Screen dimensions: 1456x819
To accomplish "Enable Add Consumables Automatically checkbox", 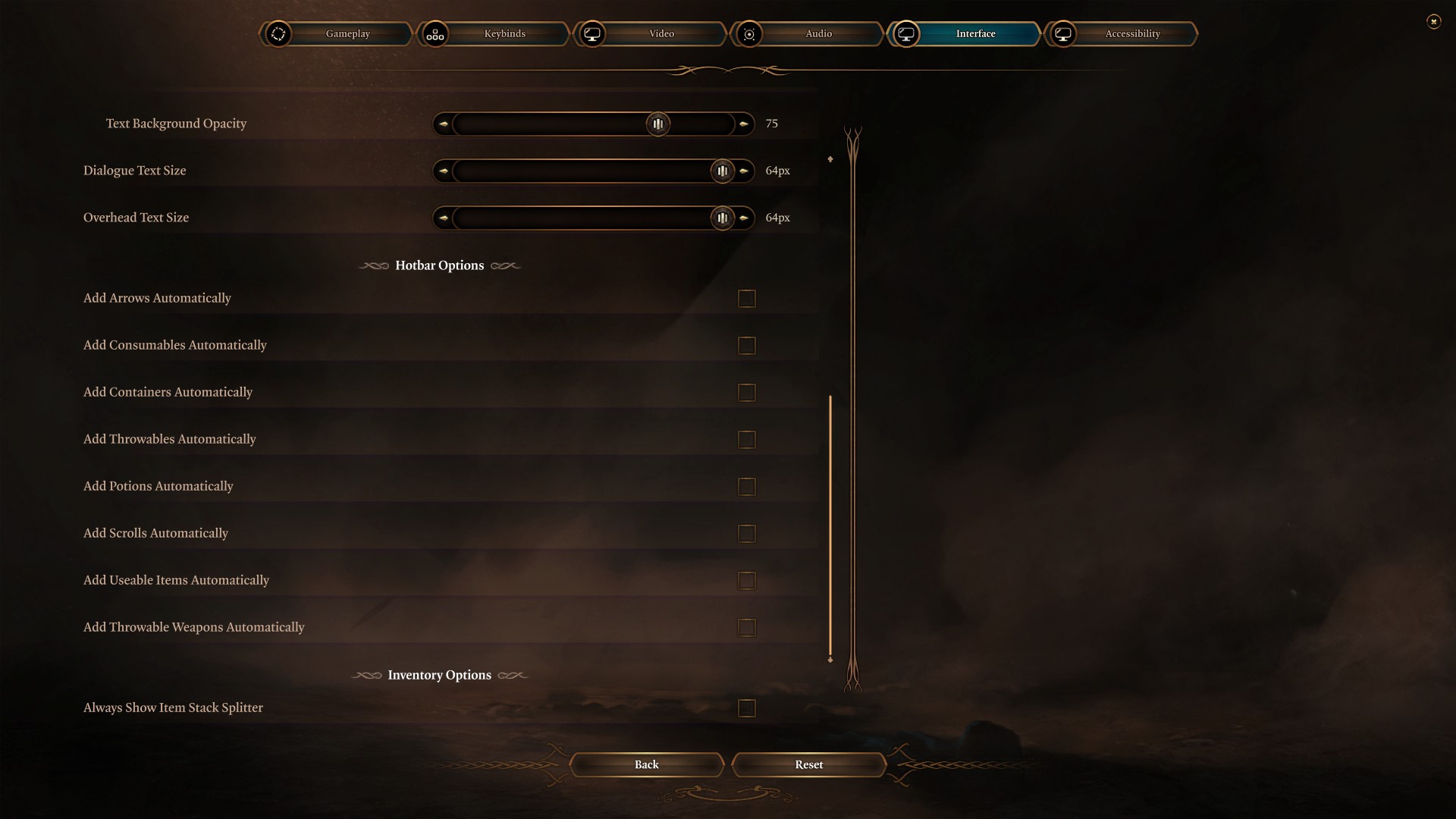I will tap(747, 345).
